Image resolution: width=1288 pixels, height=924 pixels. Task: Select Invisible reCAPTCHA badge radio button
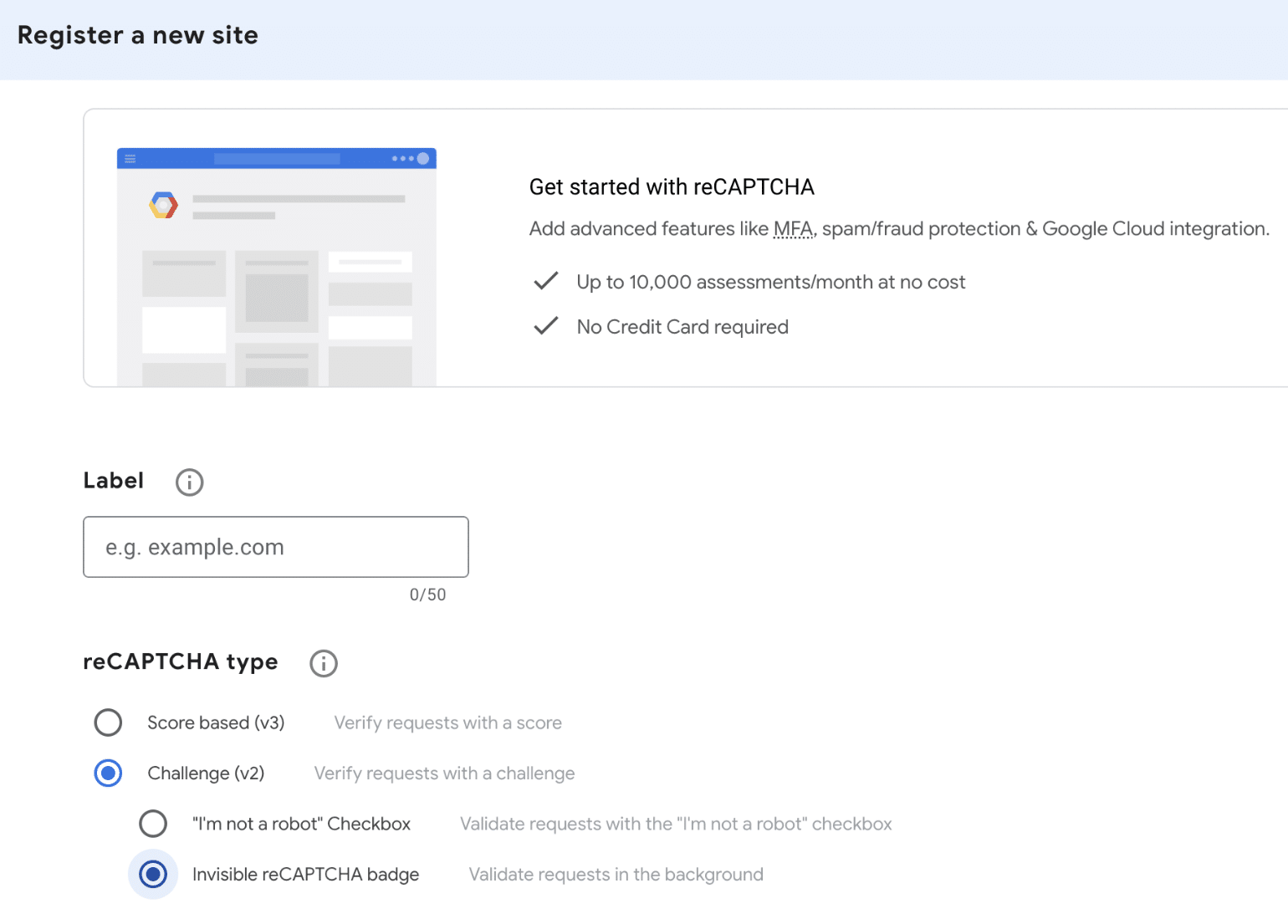click(x=153, y=875)
